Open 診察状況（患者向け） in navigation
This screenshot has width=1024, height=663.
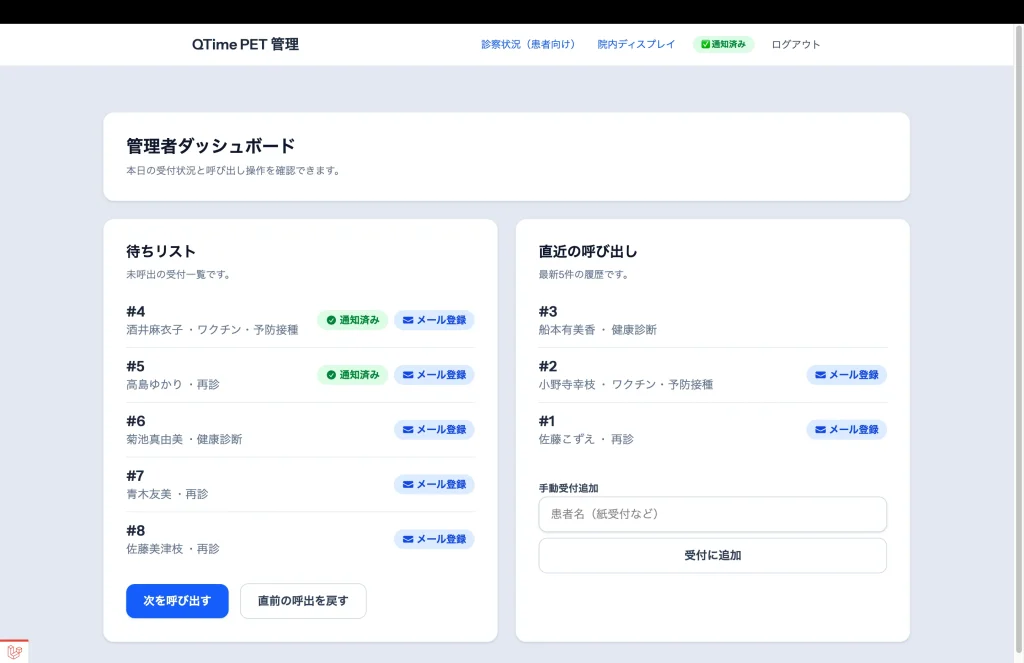(528, 44)
